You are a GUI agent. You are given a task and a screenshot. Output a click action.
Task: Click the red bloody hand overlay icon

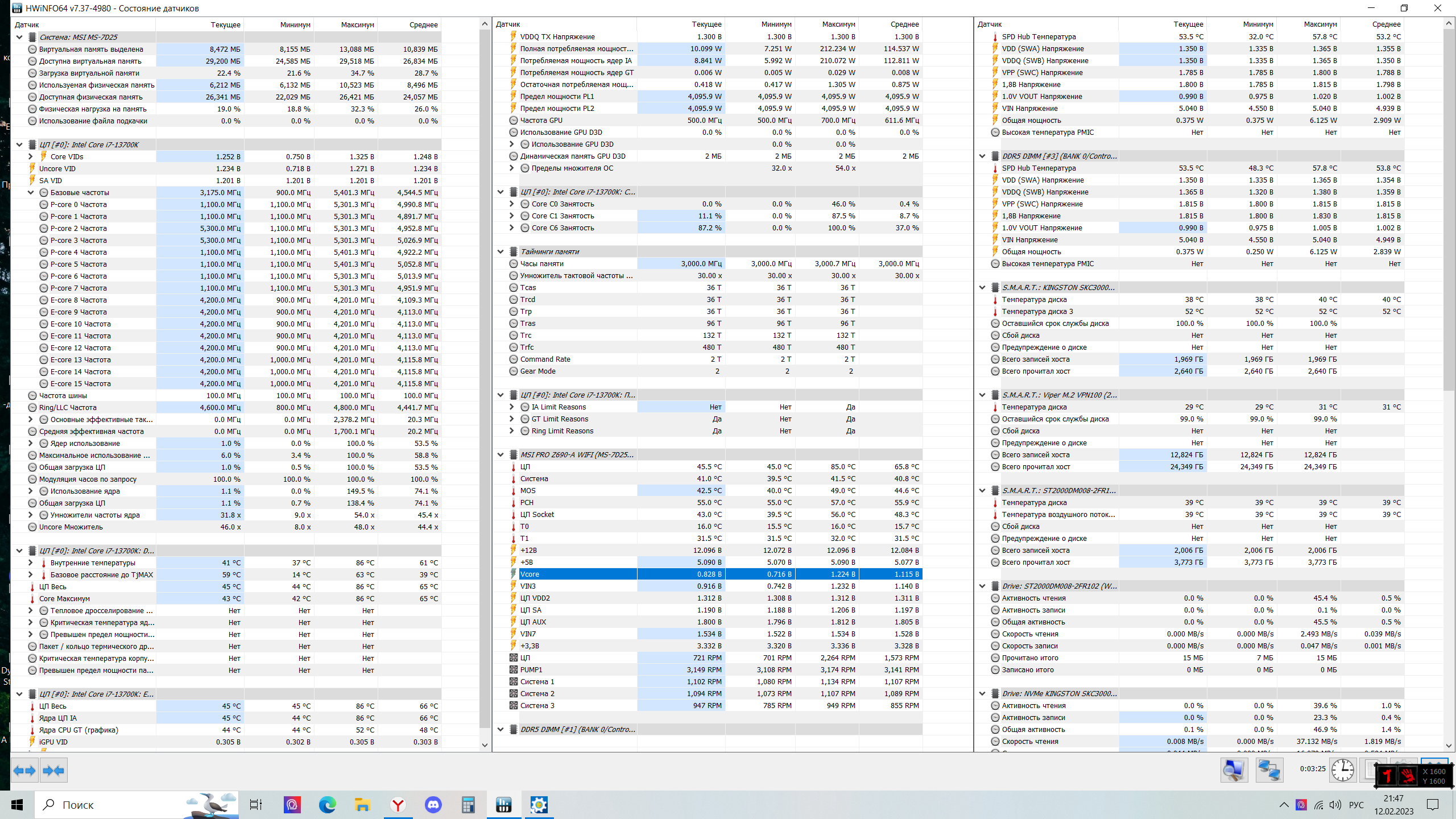pos(1407,775)
